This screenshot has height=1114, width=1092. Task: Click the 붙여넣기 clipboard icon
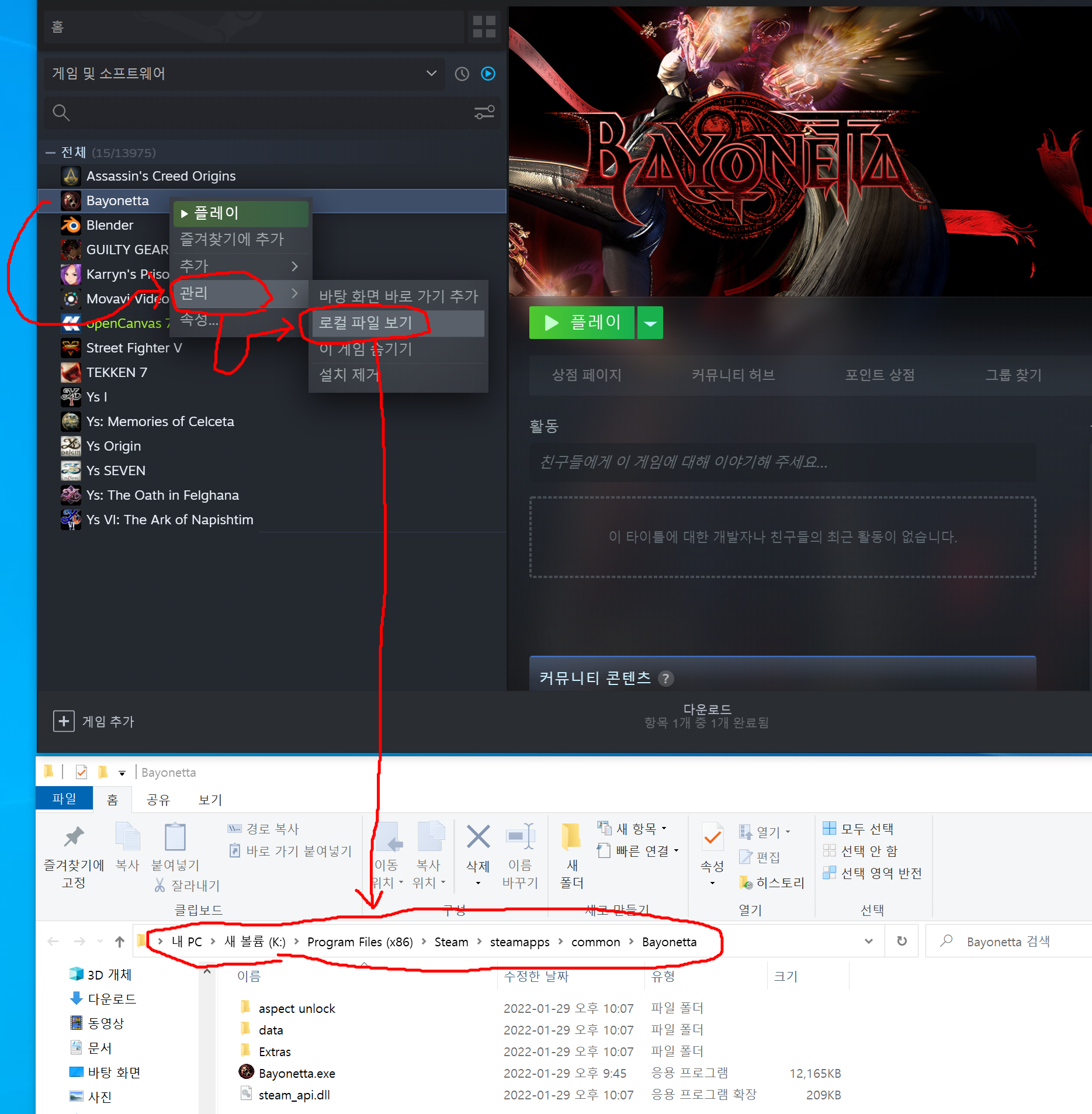coord(175,837)
